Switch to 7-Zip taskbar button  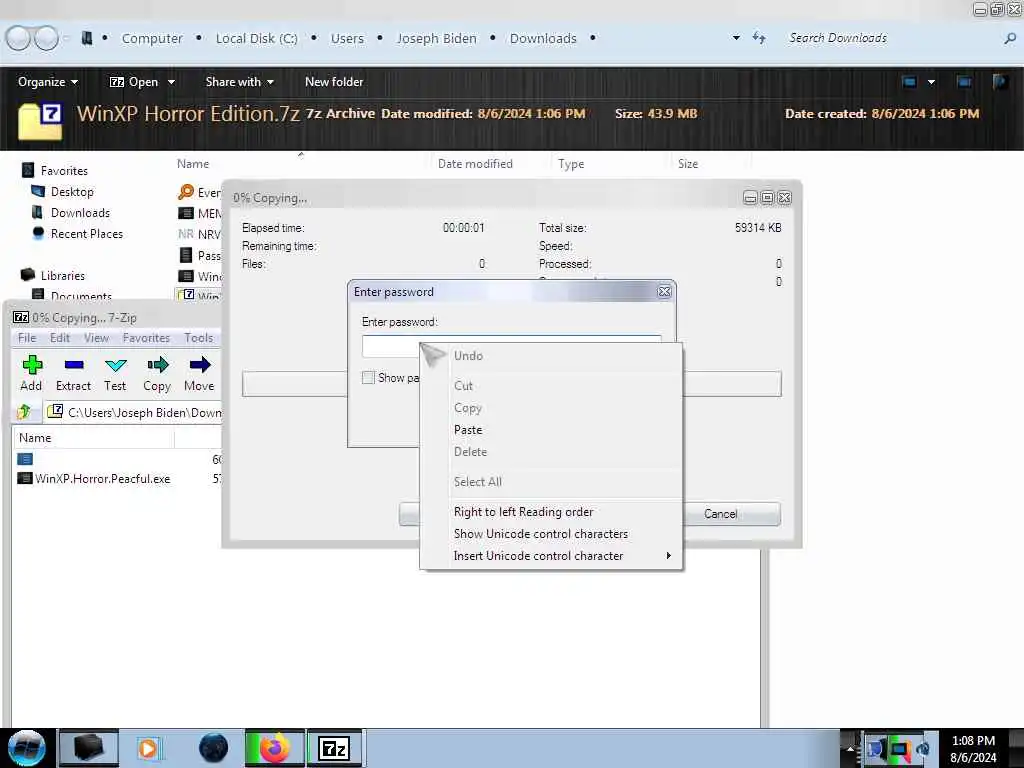tap(334, 748)
